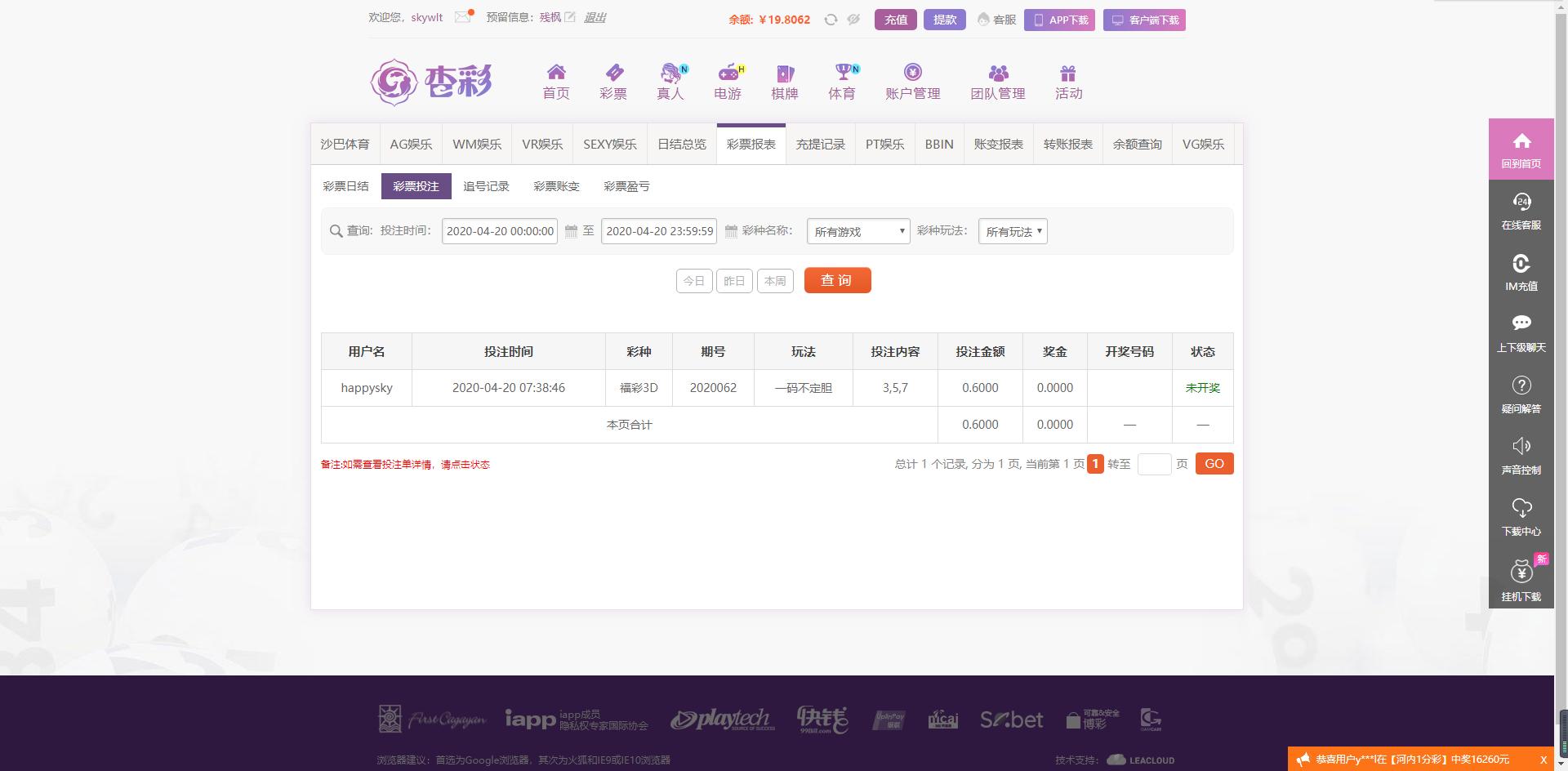Image resolution: width=1568 pixels, height=771 pixels.
Task: Select the 彩票报表 tab
Action: click(751, 144)
